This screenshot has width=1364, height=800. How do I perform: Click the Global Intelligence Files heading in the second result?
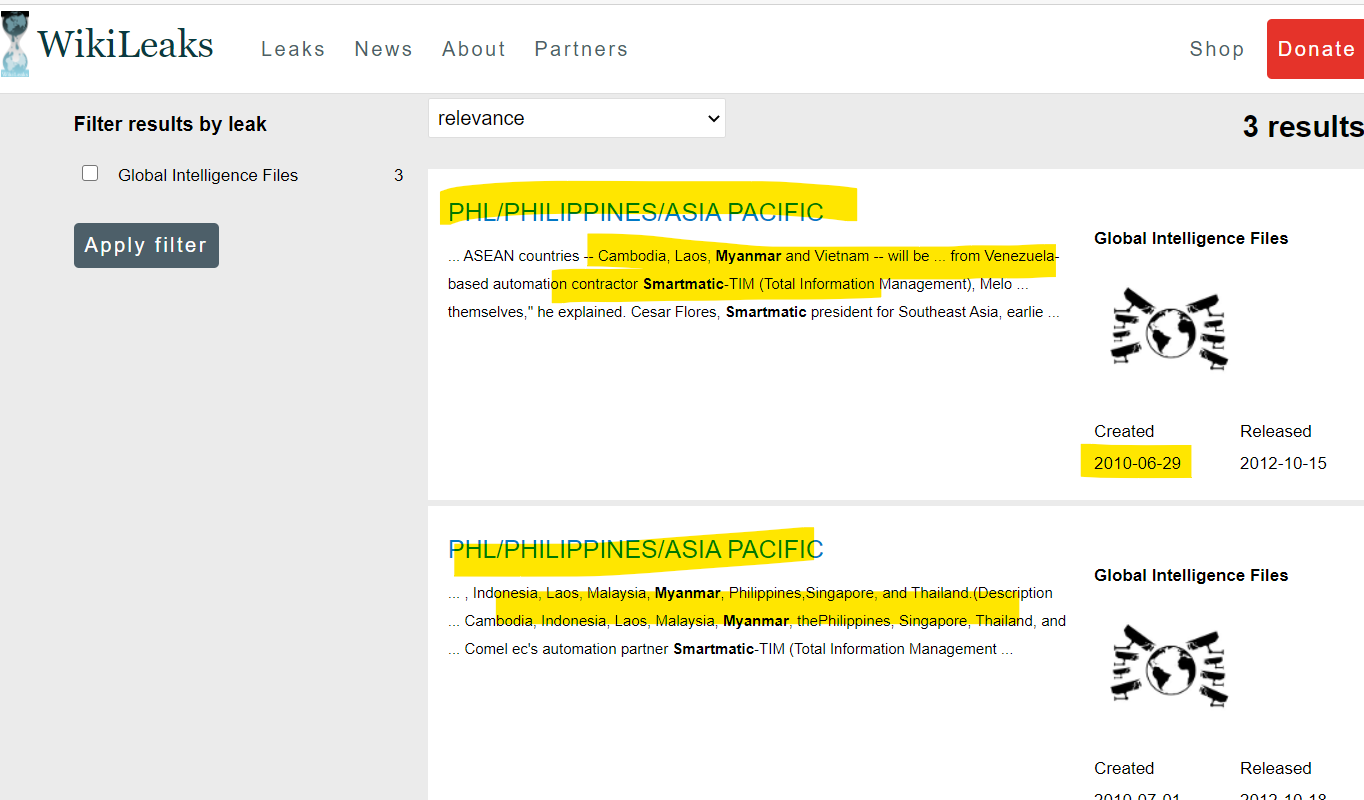point(1191,575)
